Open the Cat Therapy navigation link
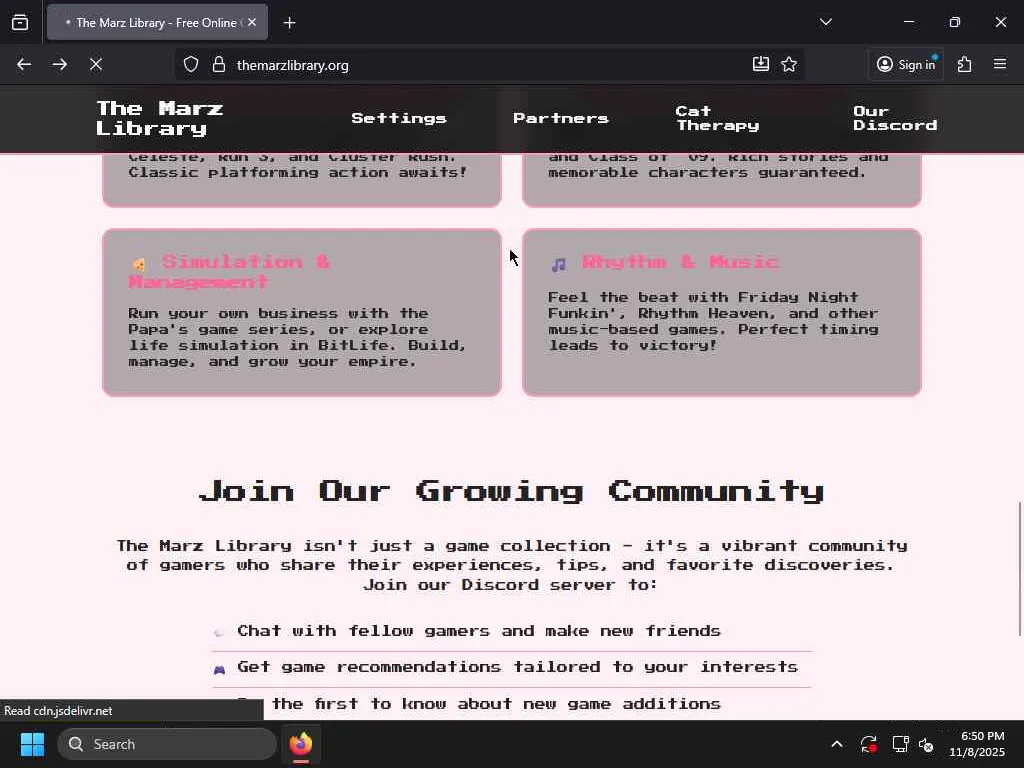 [718, 118]
